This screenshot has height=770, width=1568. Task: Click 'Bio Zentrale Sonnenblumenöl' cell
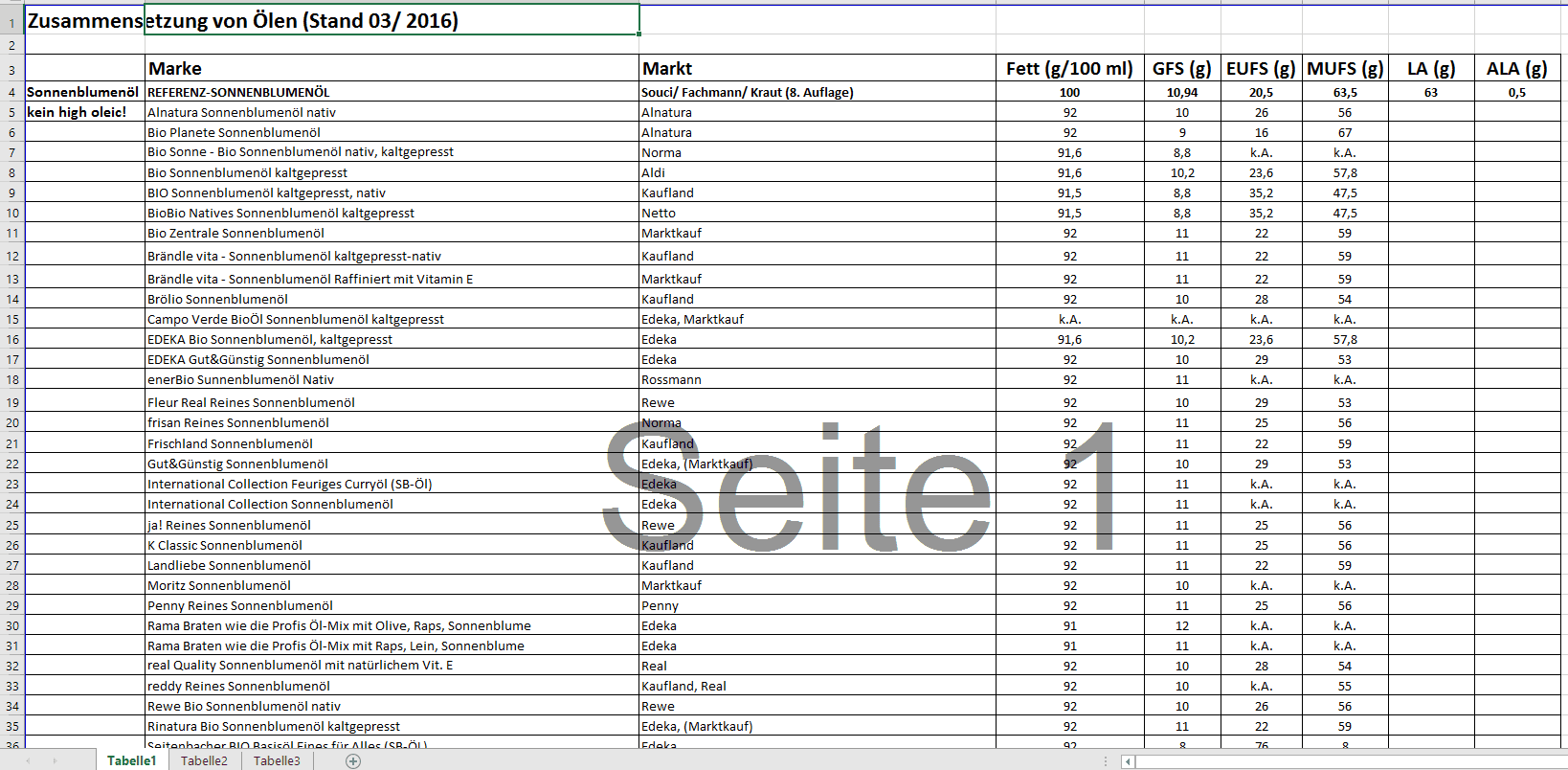[x=392, y=233]
